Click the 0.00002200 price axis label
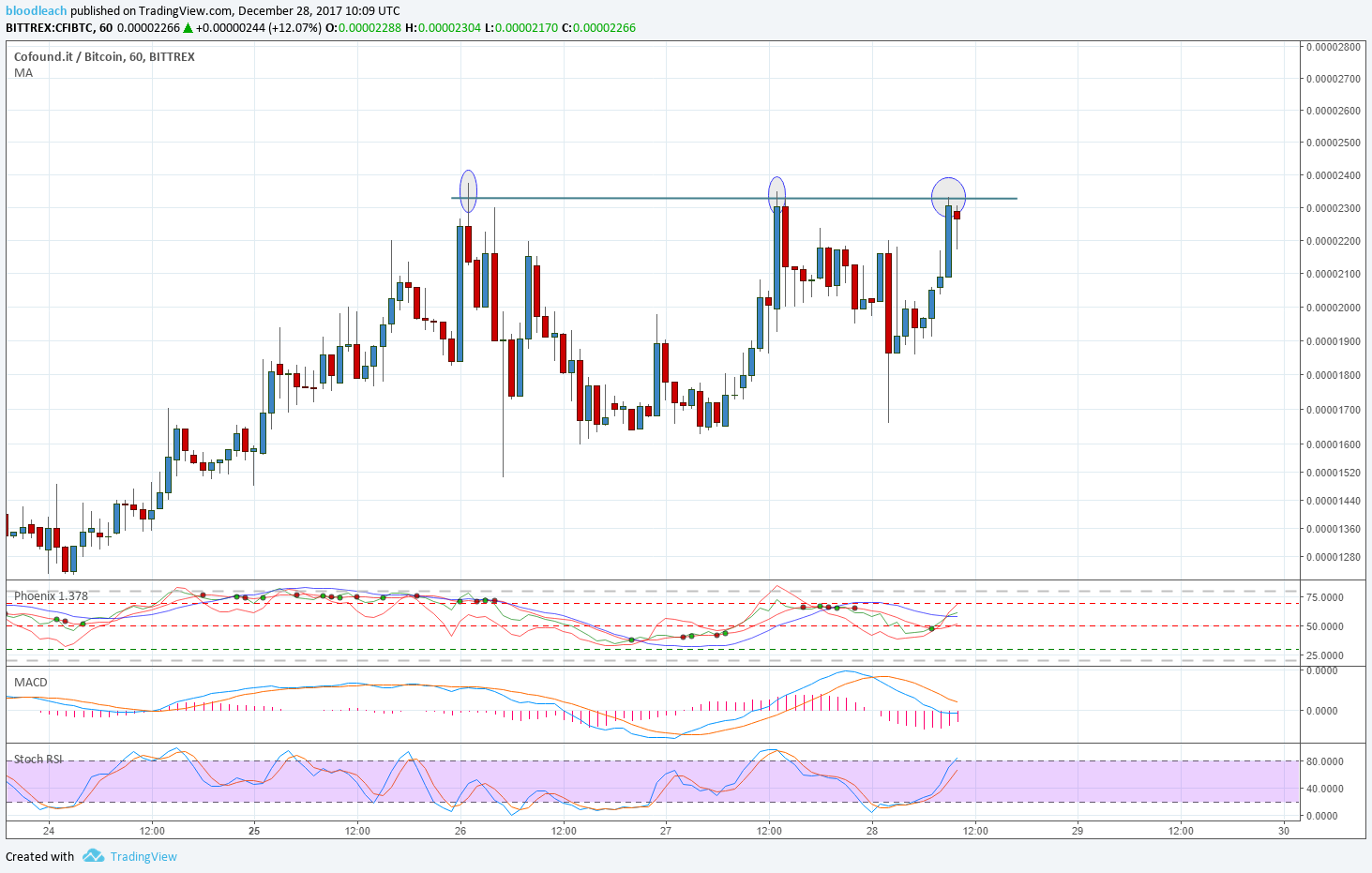This screenshot has width=1372, height=873. [1334, 241]
